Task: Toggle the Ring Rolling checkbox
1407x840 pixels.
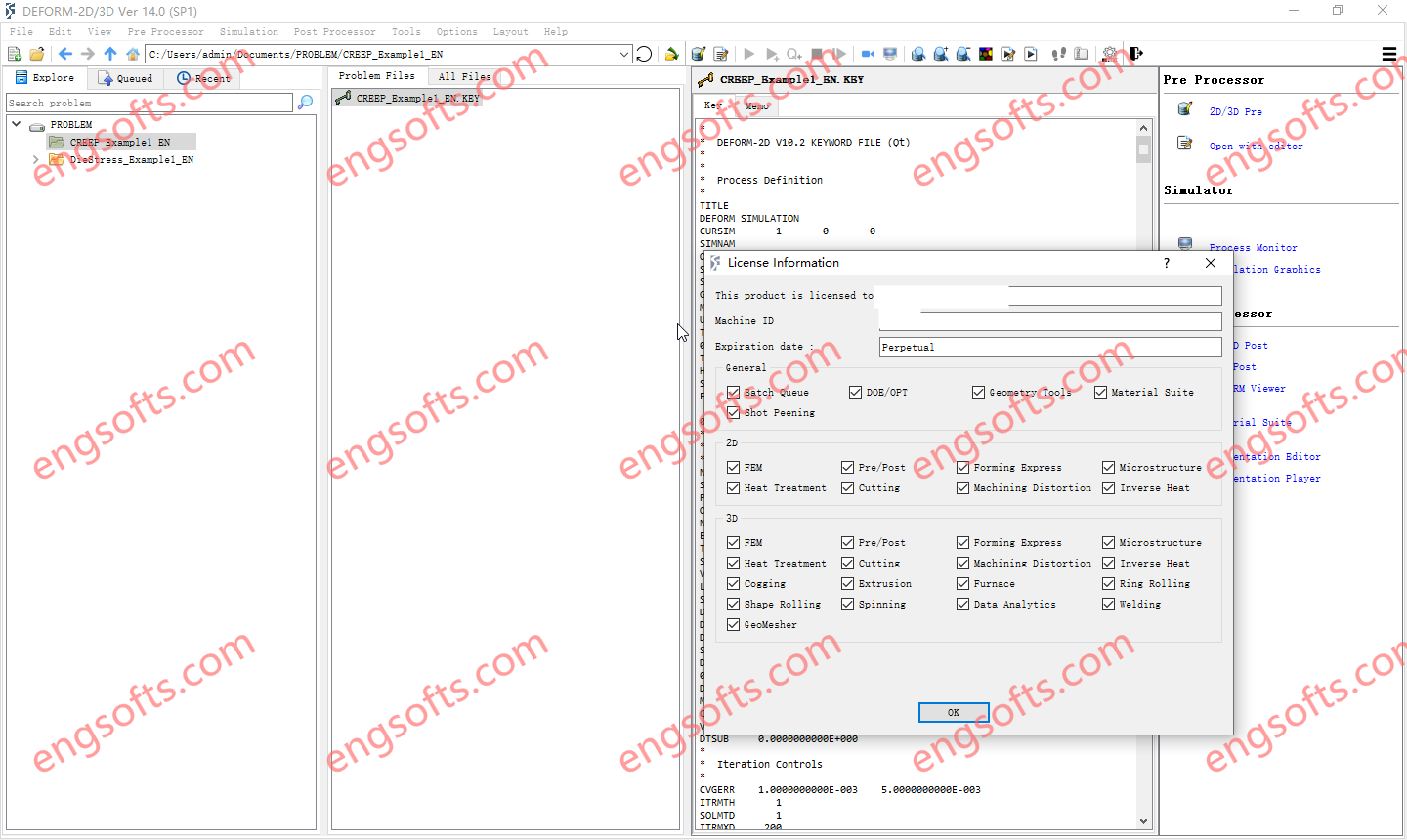Action: coord(1108,583)
